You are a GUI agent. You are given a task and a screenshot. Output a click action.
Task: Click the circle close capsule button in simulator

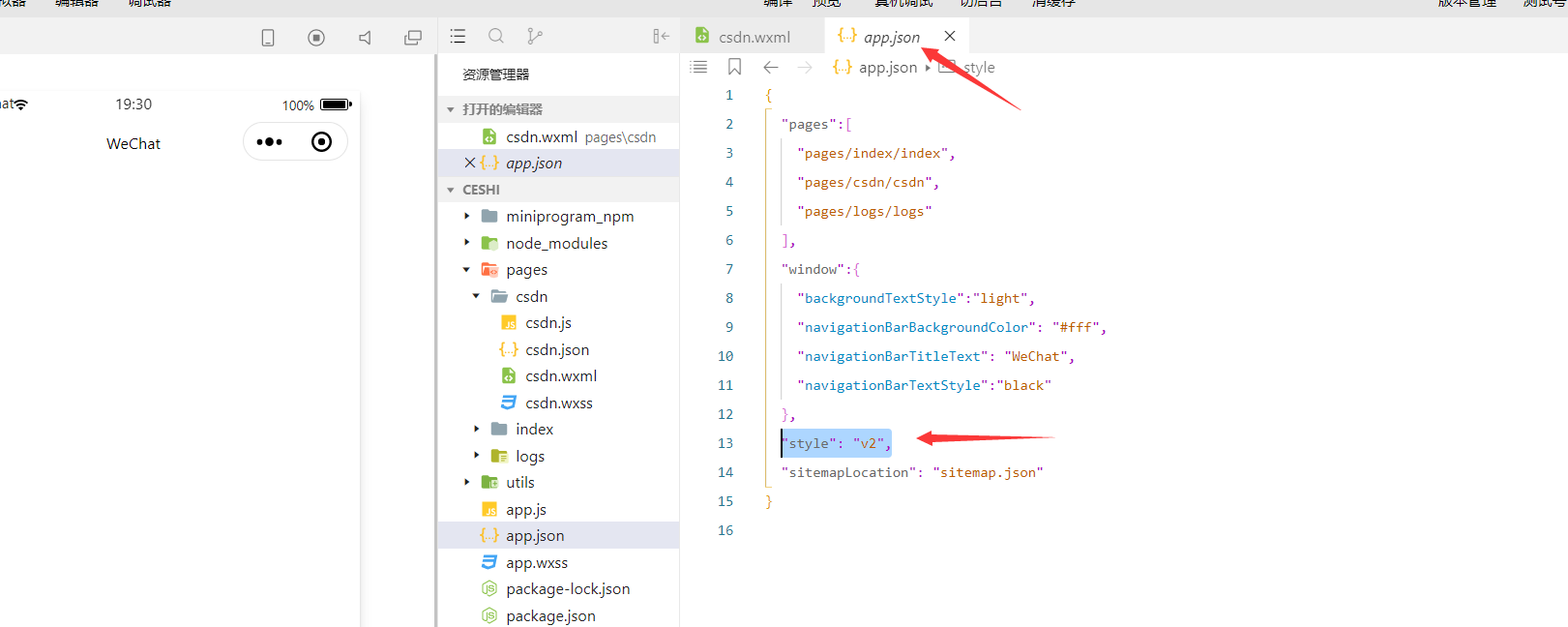[x=322, y=142]
